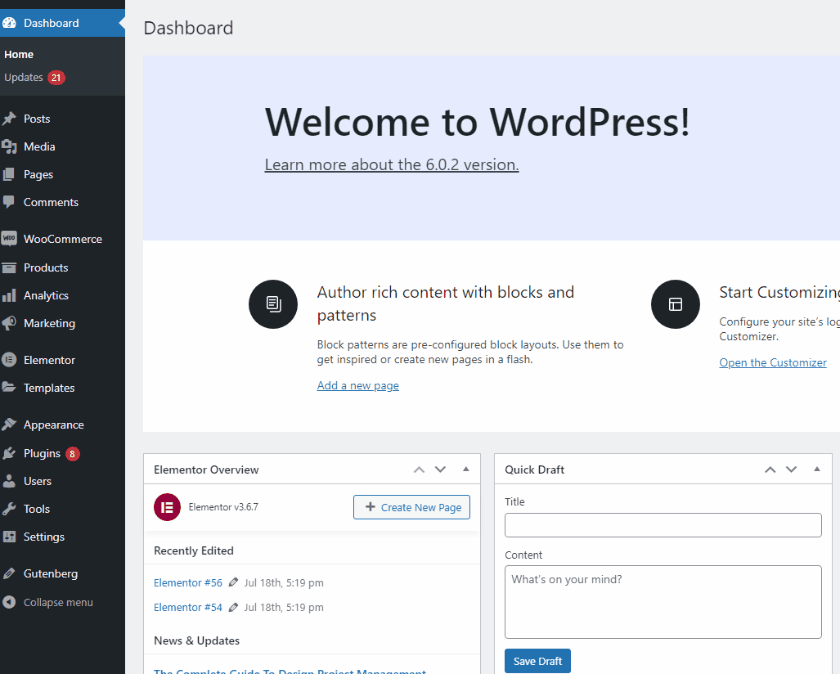Click the Collapse menu label

(58, 602)
